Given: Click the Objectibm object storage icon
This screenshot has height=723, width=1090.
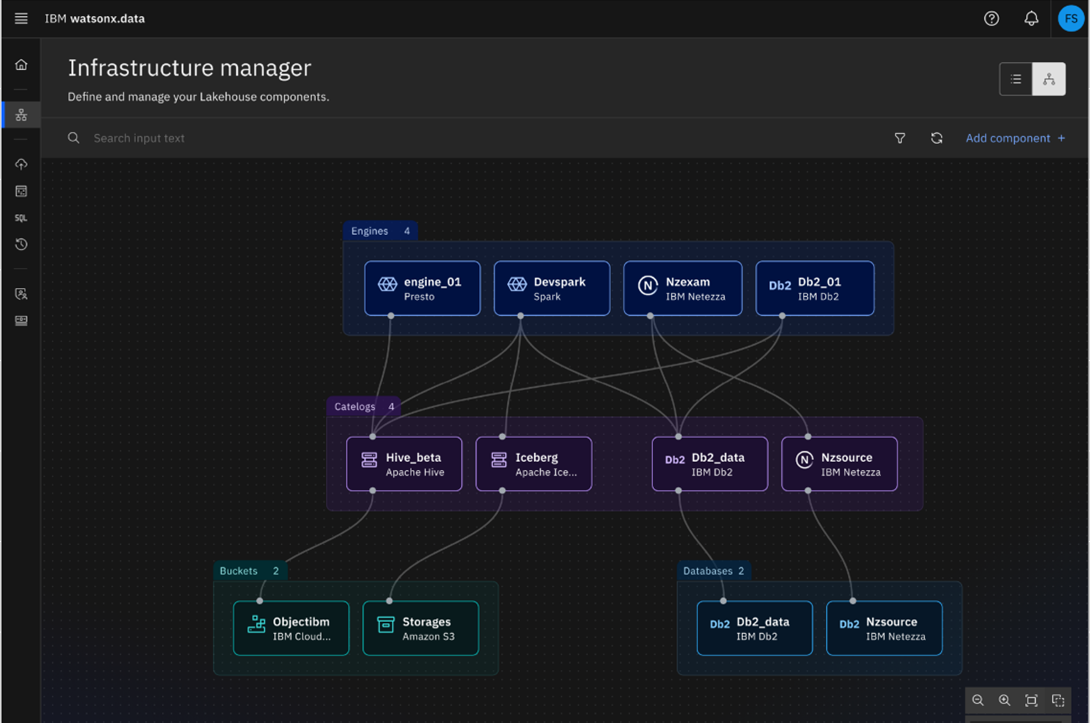Looking at the screenshot, I should coord(257,624).
